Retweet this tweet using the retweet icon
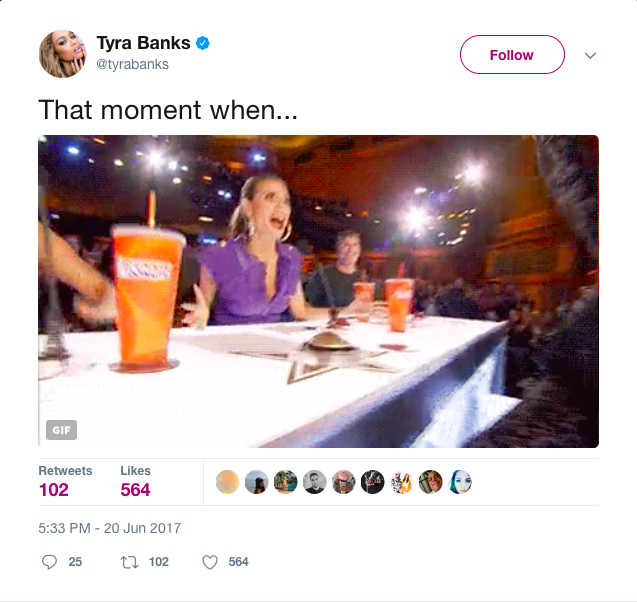Image resolution: width=637 pixels, height=602 pixels. (x=127, y=562)
